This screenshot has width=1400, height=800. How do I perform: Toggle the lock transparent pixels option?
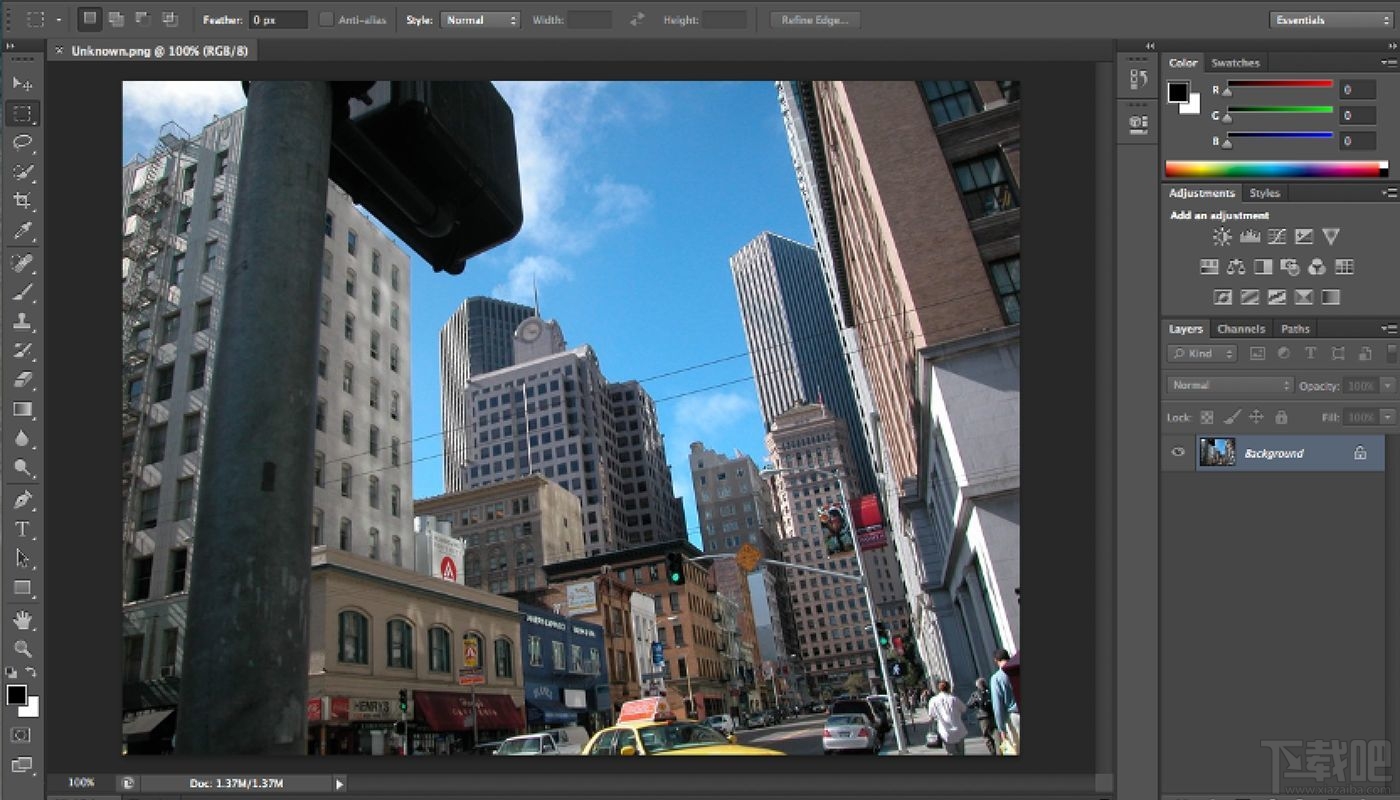point(1206,417)
